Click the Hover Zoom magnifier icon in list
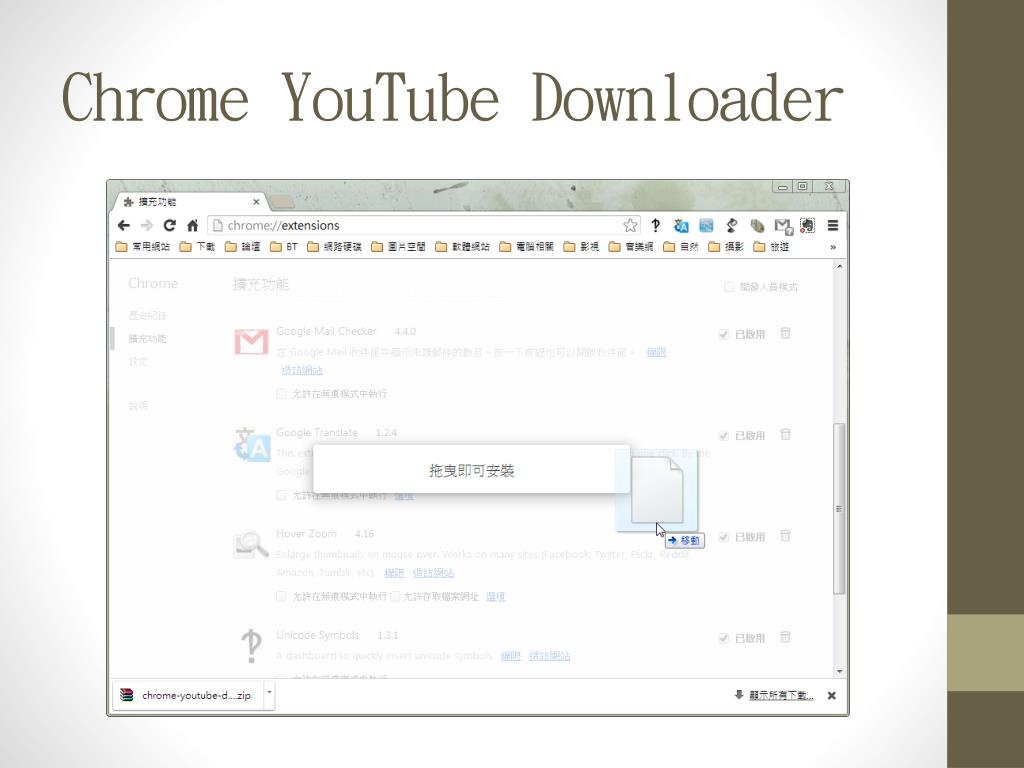Screen dimensions: 1024x768 tap(251, 545)
